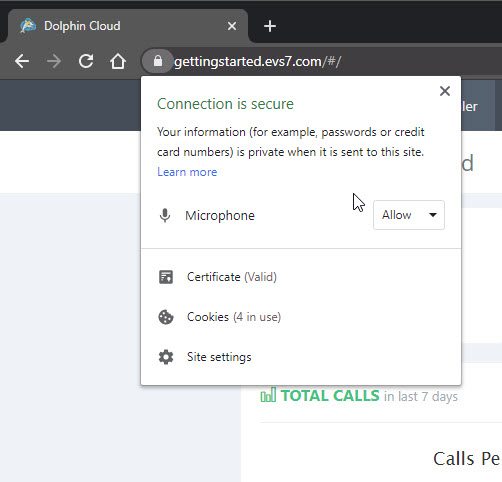Click the Microphone label
Image resolution: width=502 pixels, height=482 pixels.
[220, 216]
